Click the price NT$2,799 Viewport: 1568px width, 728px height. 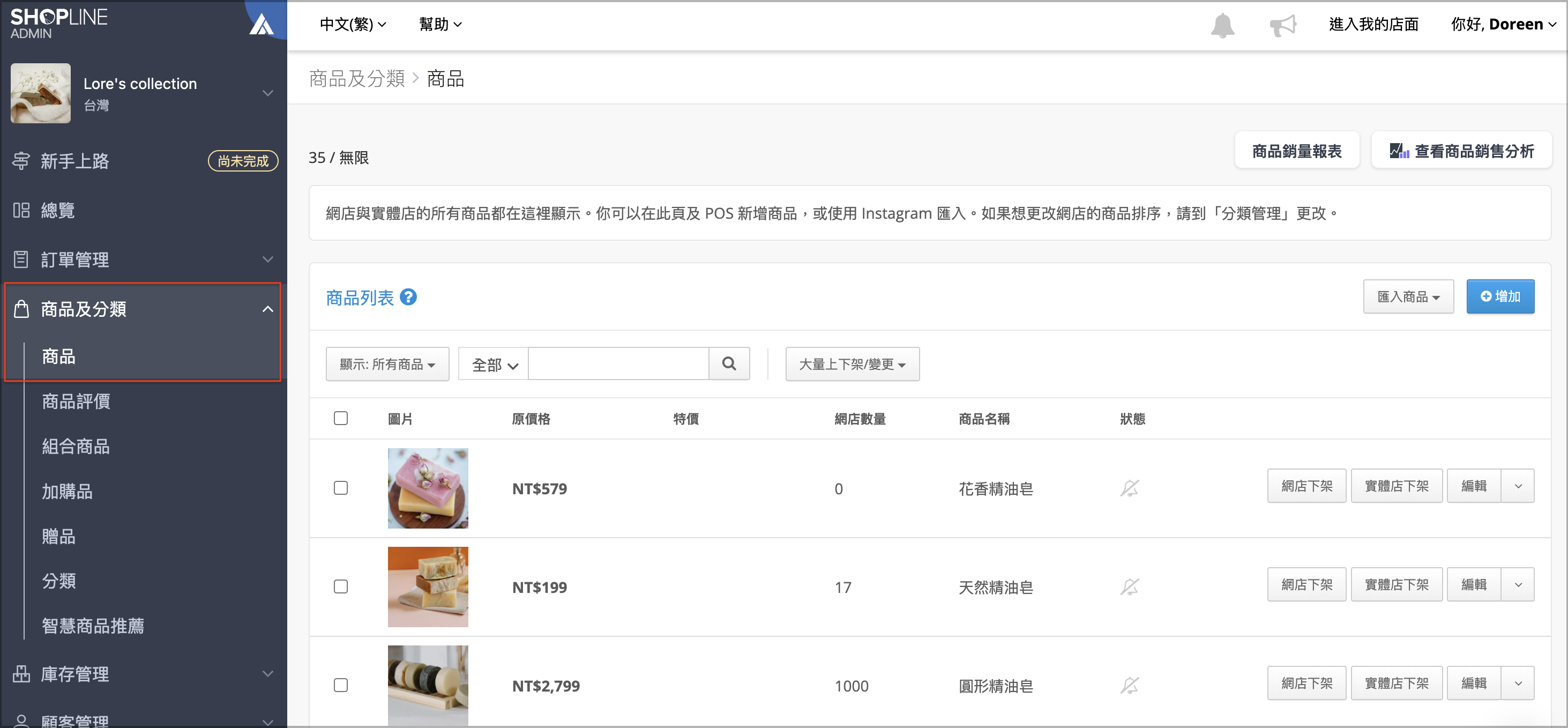click(x=546, y=686)
